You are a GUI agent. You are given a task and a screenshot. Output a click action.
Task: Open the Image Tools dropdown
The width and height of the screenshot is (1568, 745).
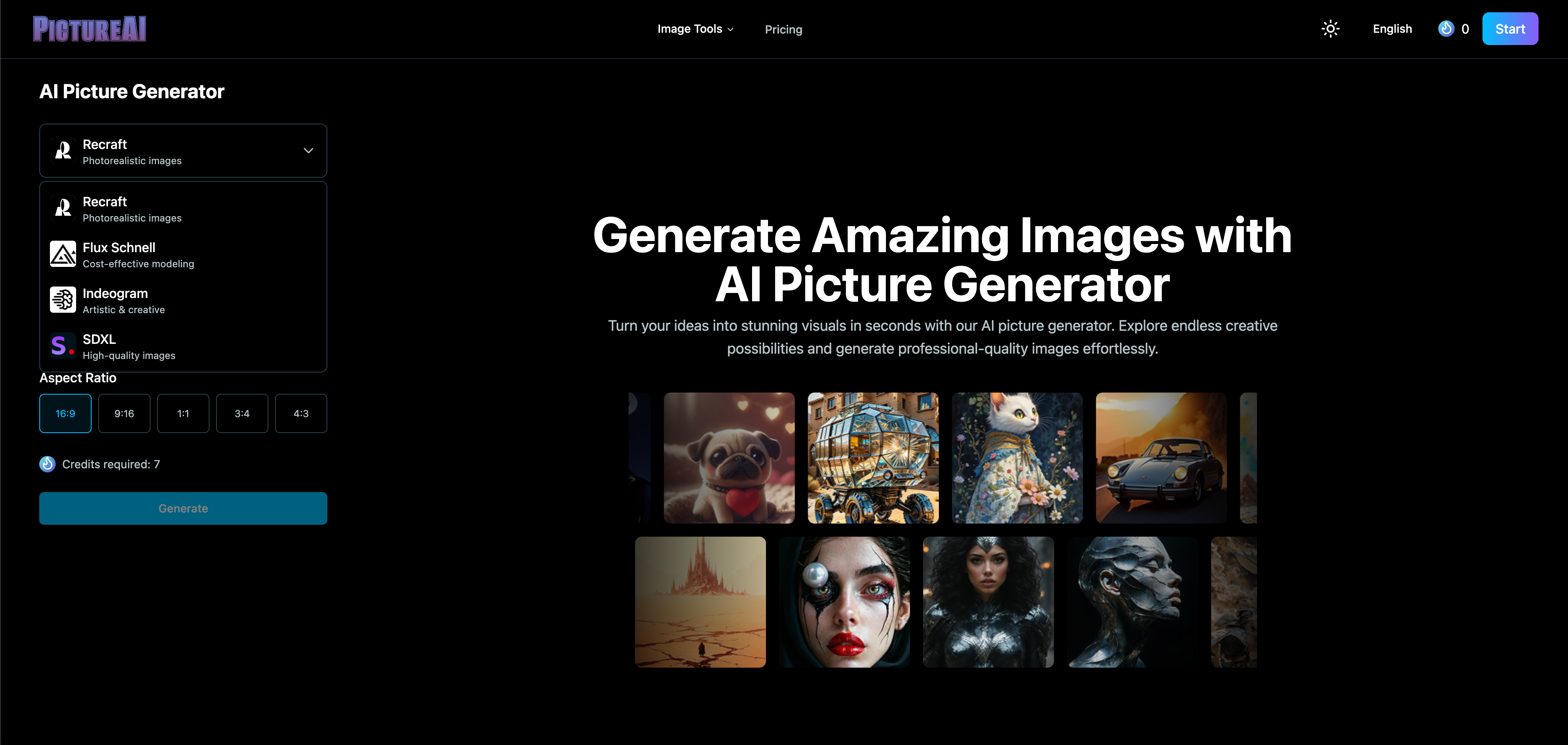[695, 29]
